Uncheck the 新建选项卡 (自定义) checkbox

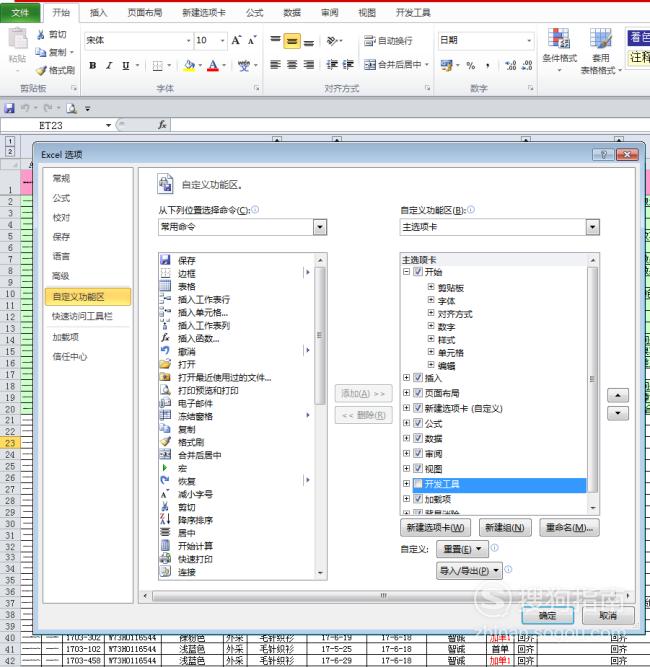coord(418,408)
